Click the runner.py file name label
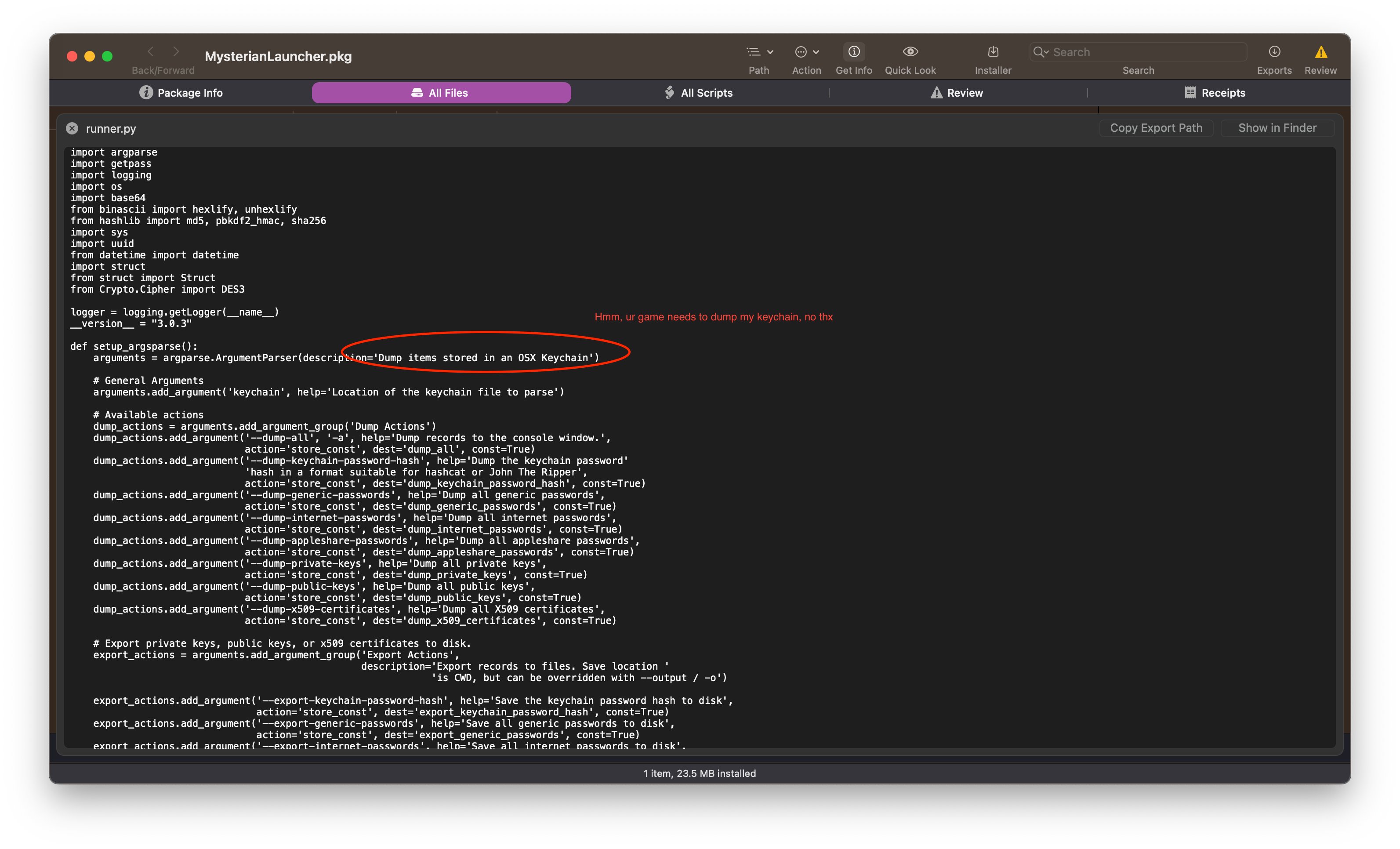1400x849 pixels. (111, 128)
